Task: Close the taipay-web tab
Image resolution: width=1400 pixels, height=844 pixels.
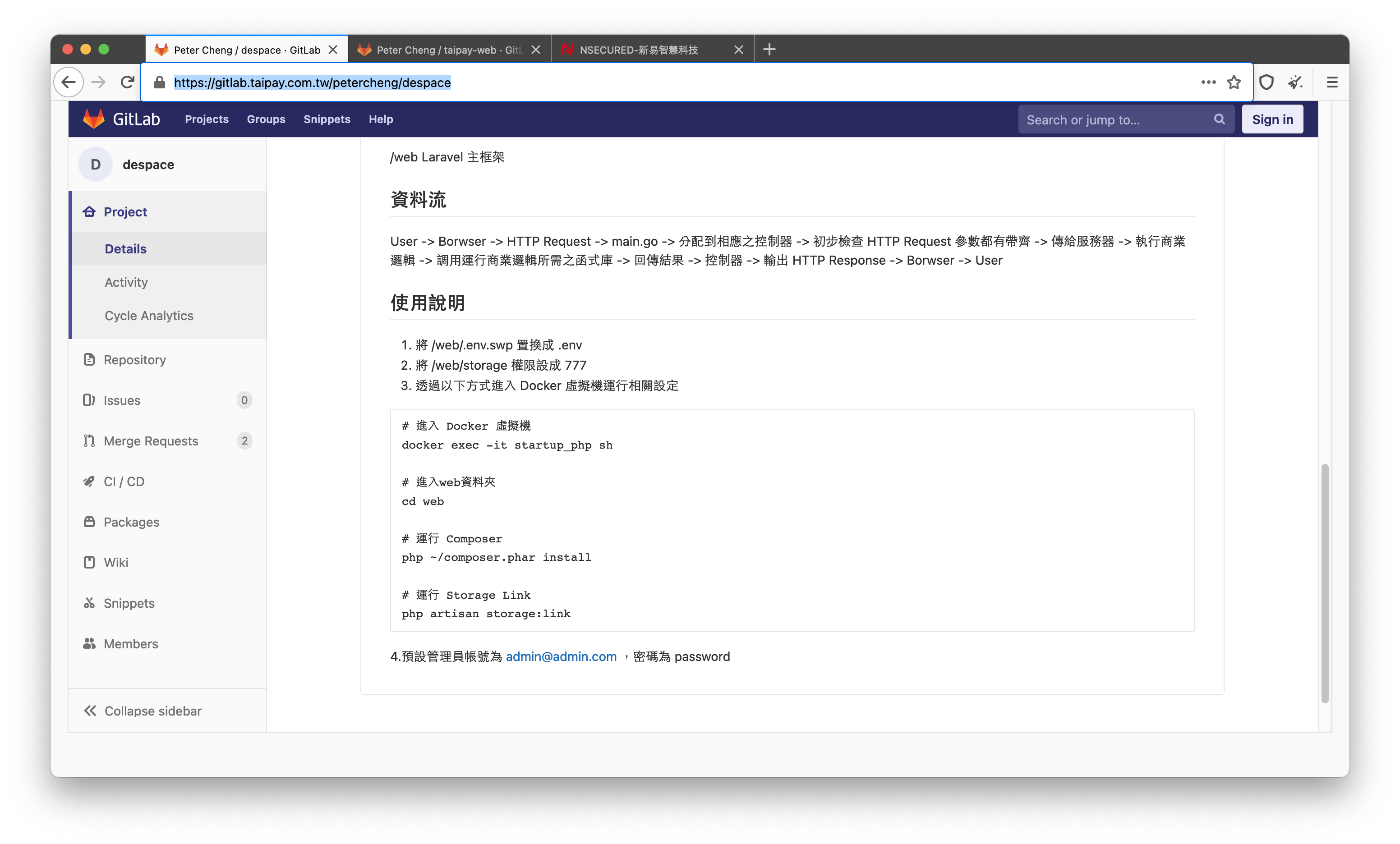Action: (536, 50)
